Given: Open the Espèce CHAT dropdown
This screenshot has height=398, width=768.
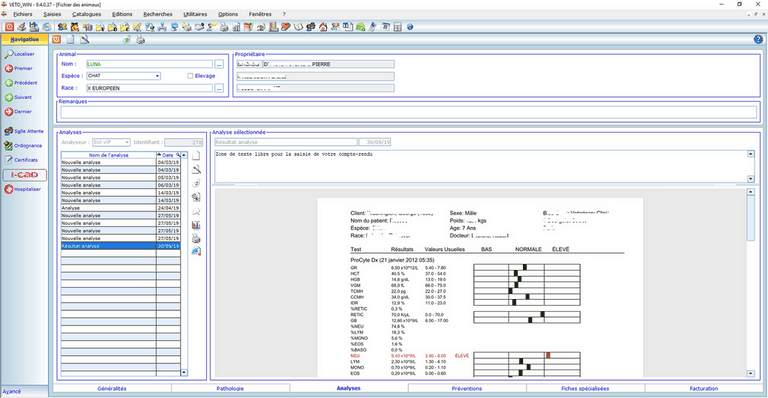Looking at the screenshot, I should click(x=157, y=76).
